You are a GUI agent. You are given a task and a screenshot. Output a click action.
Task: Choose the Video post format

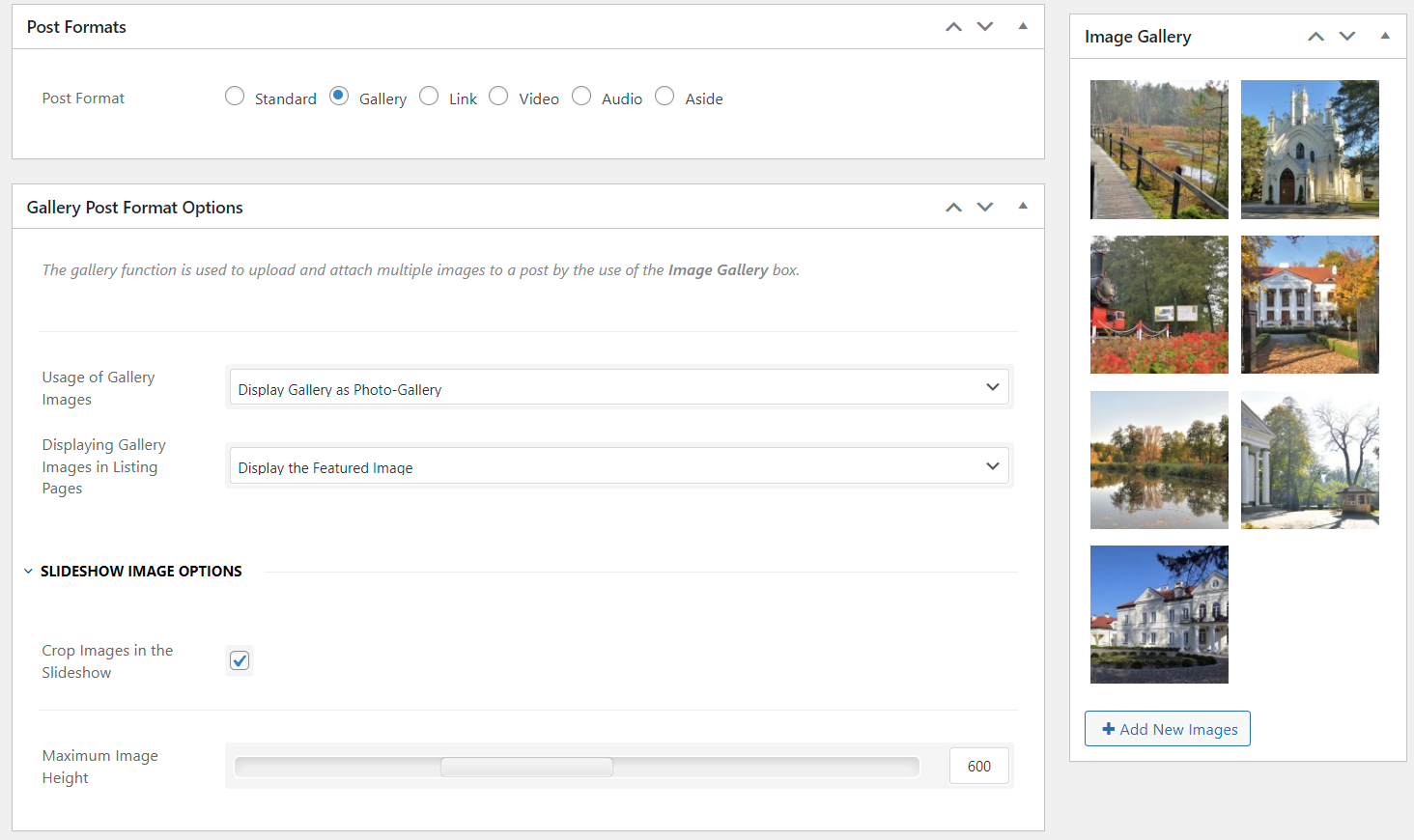click(x=498, y=97)
